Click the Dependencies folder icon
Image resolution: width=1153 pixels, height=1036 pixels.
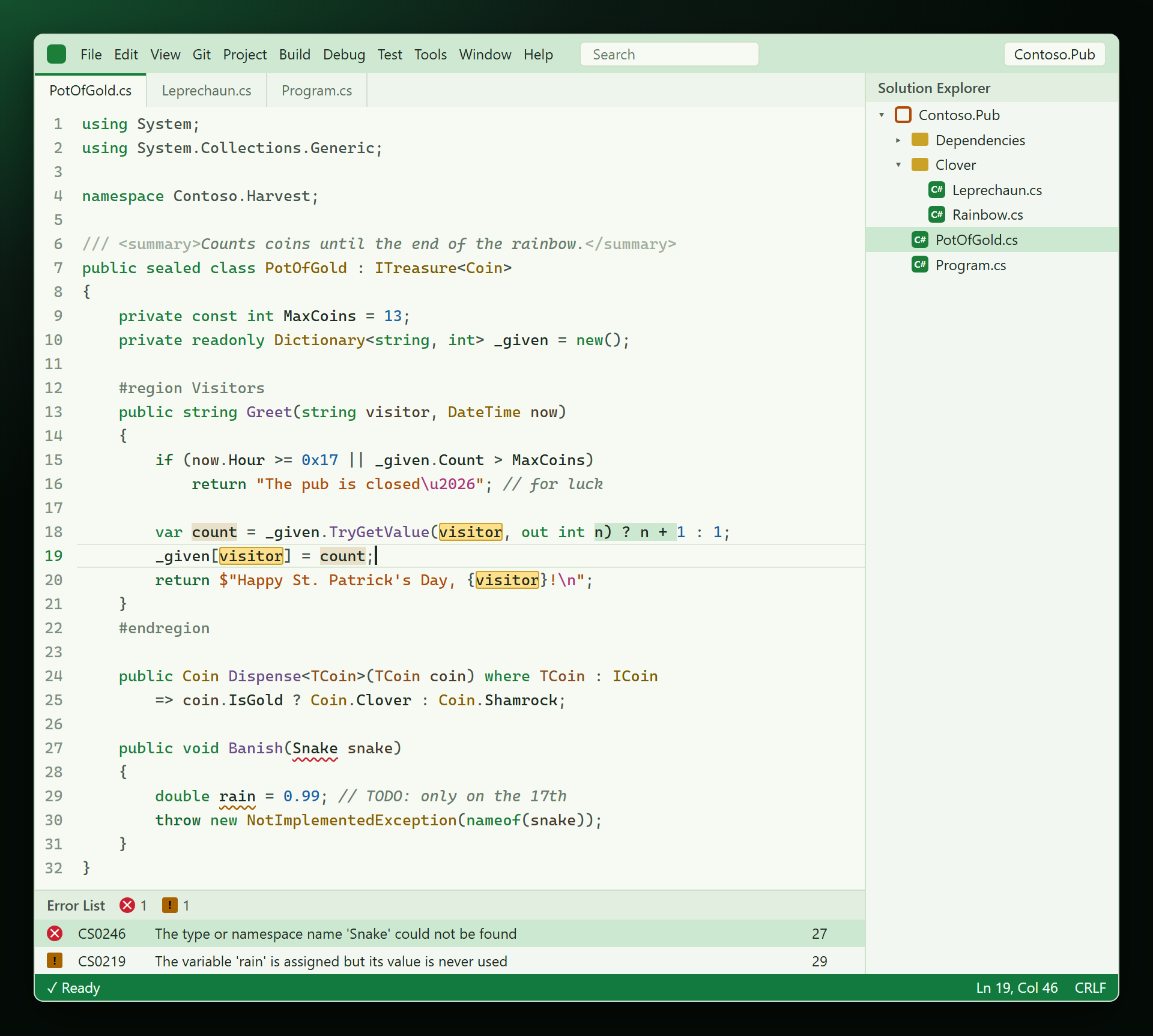click(920, 140)
